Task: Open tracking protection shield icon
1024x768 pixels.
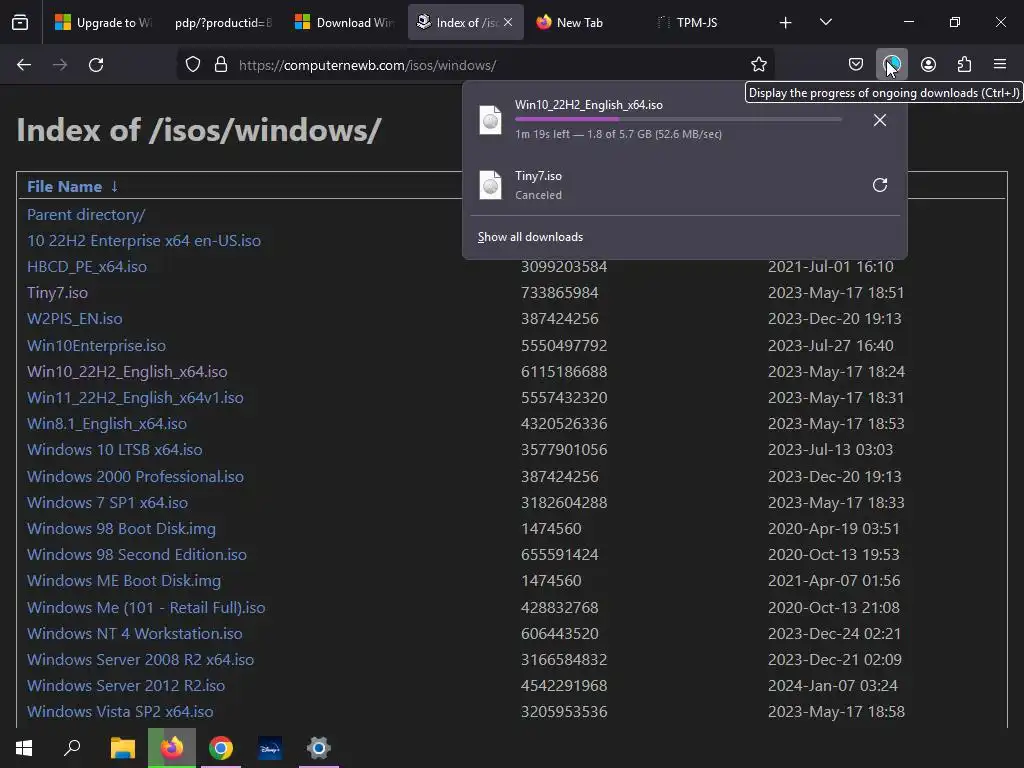Action: click(193, 65)
